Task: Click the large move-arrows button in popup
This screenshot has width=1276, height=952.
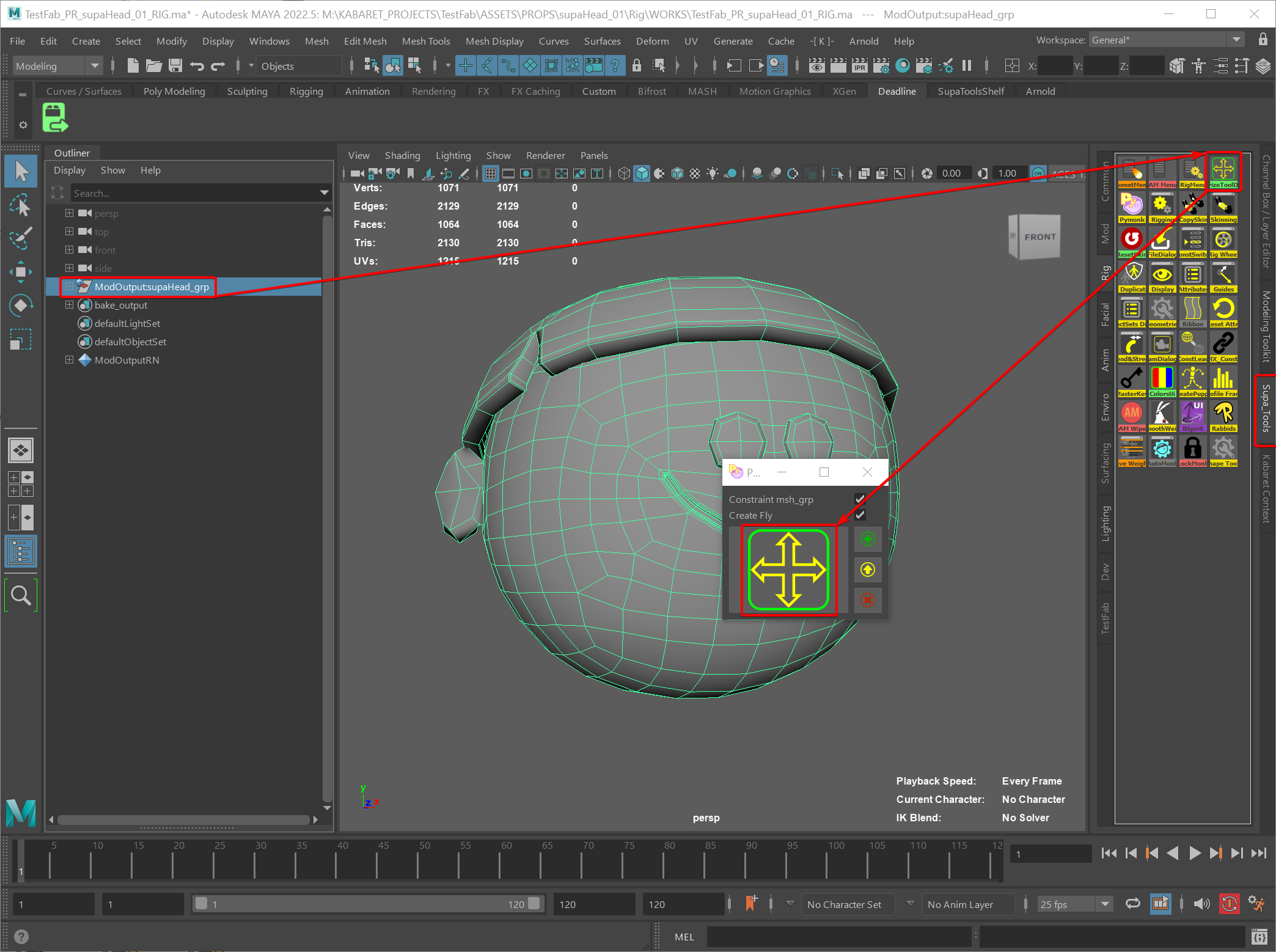Action: [x=788, y=569]
